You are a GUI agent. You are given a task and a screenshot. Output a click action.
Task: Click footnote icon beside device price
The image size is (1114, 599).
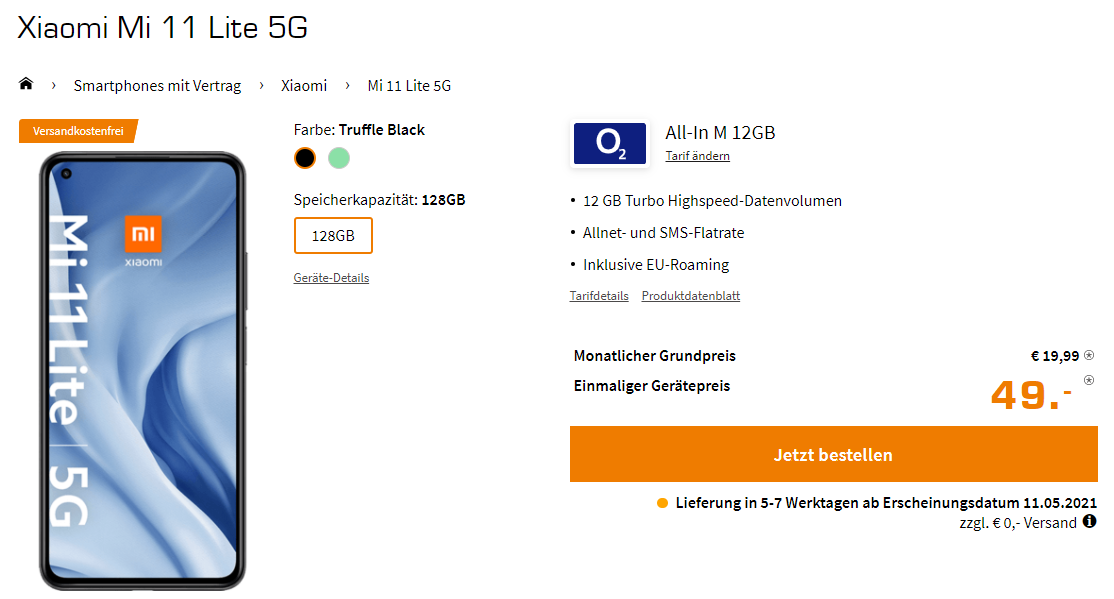(1089, 380)
